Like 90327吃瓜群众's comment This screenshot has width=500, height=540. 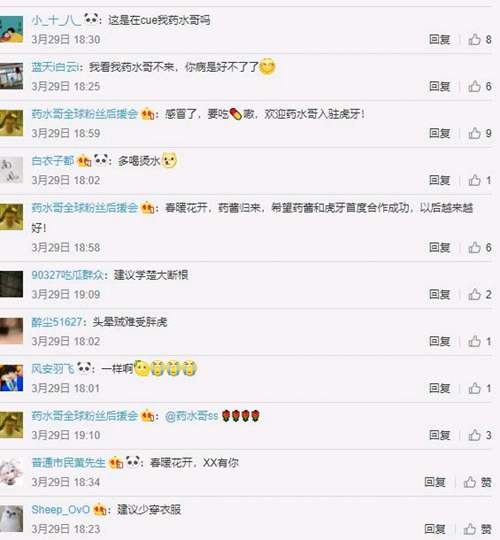click(x=480, y=294)
